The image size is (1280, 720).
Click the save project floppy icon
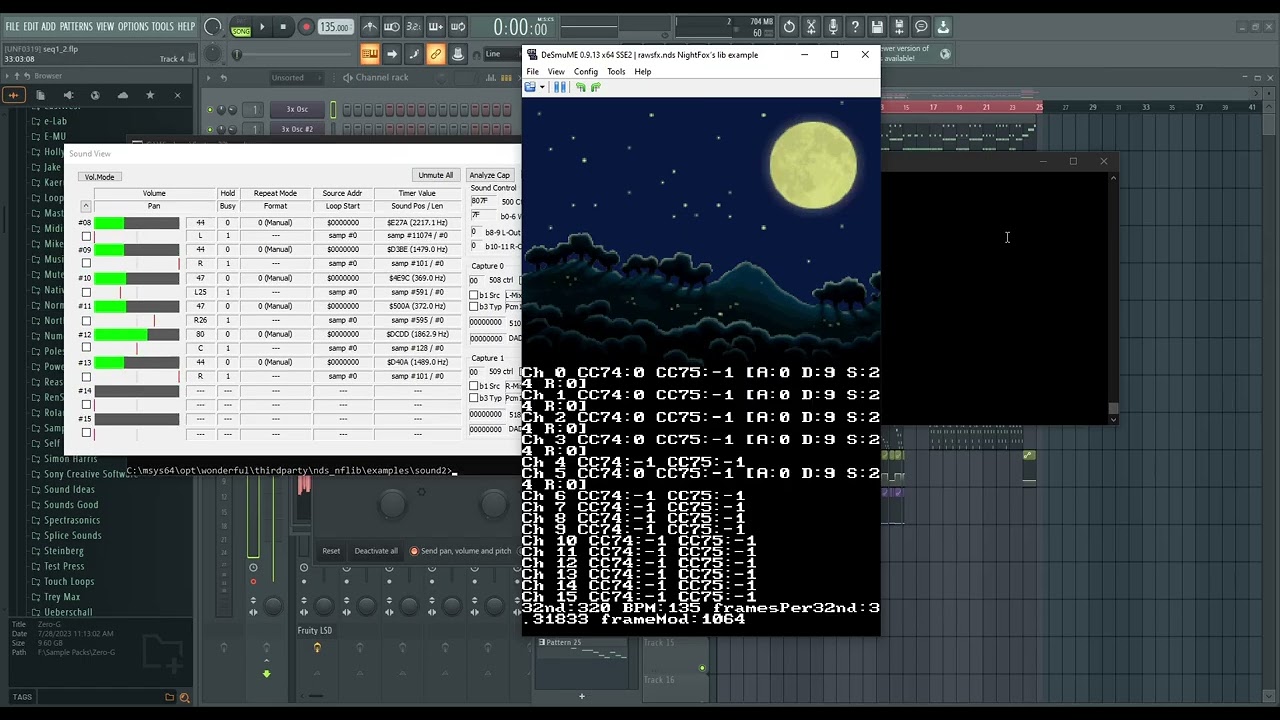(x=878, y=27)
